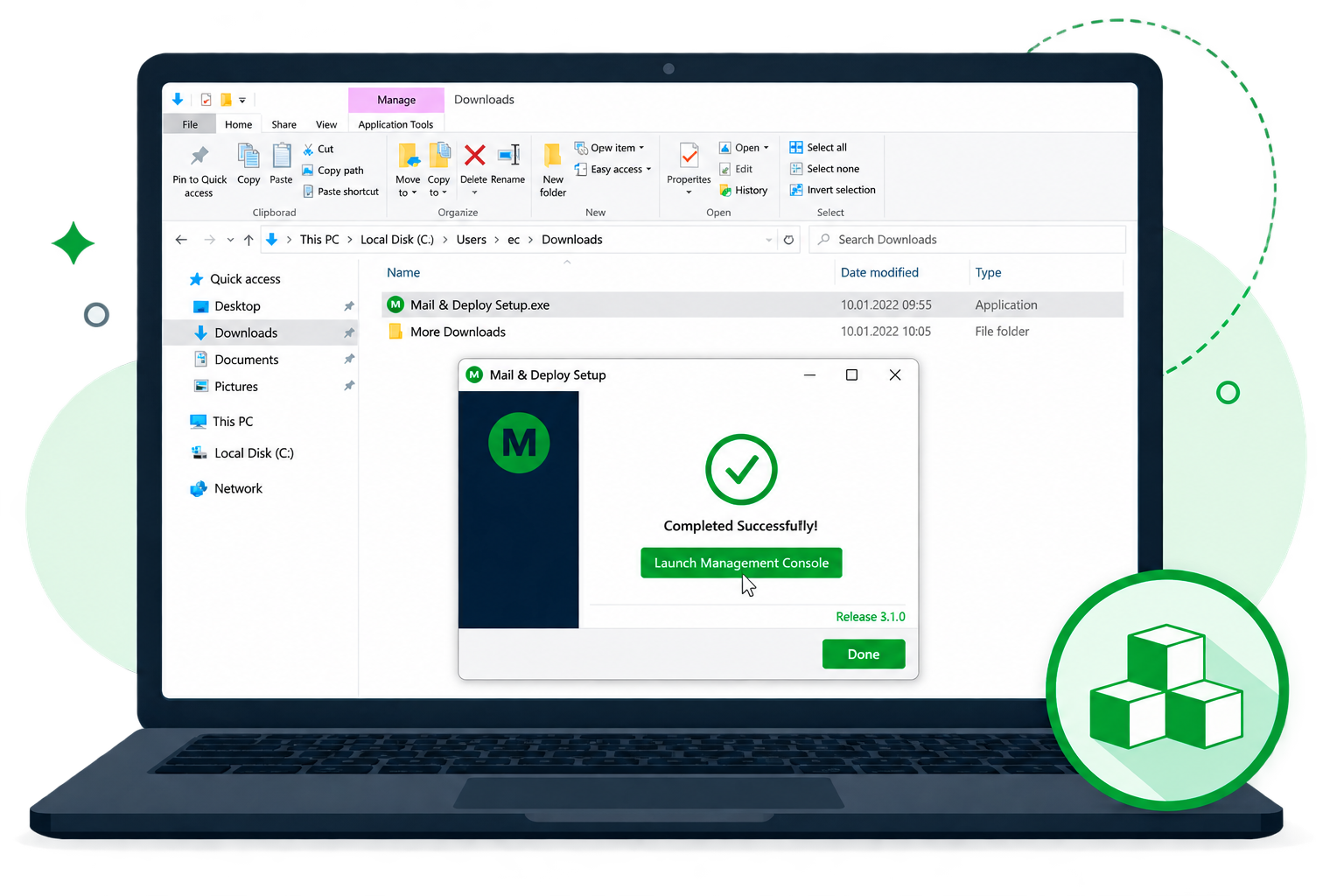Click the Paste clipboard icon

coord(281,156)
